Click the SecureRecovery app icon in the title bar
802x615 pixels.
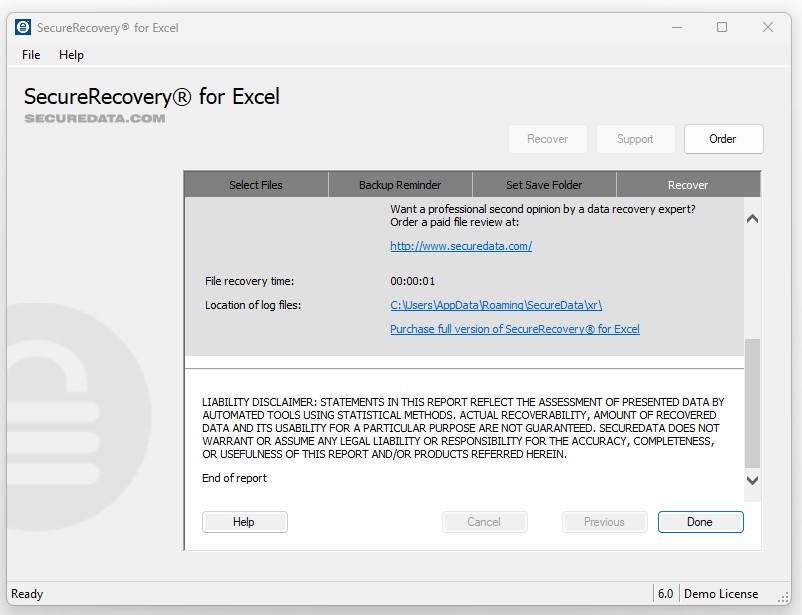[x=22, y=27]
